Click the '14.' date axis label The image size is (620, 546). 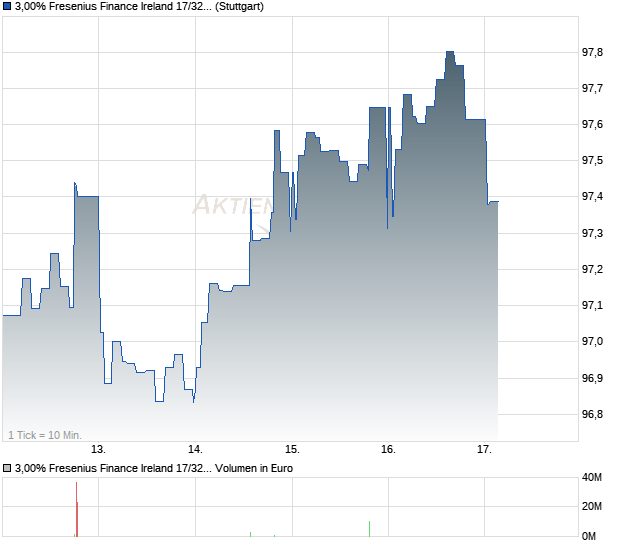[195, 450]
